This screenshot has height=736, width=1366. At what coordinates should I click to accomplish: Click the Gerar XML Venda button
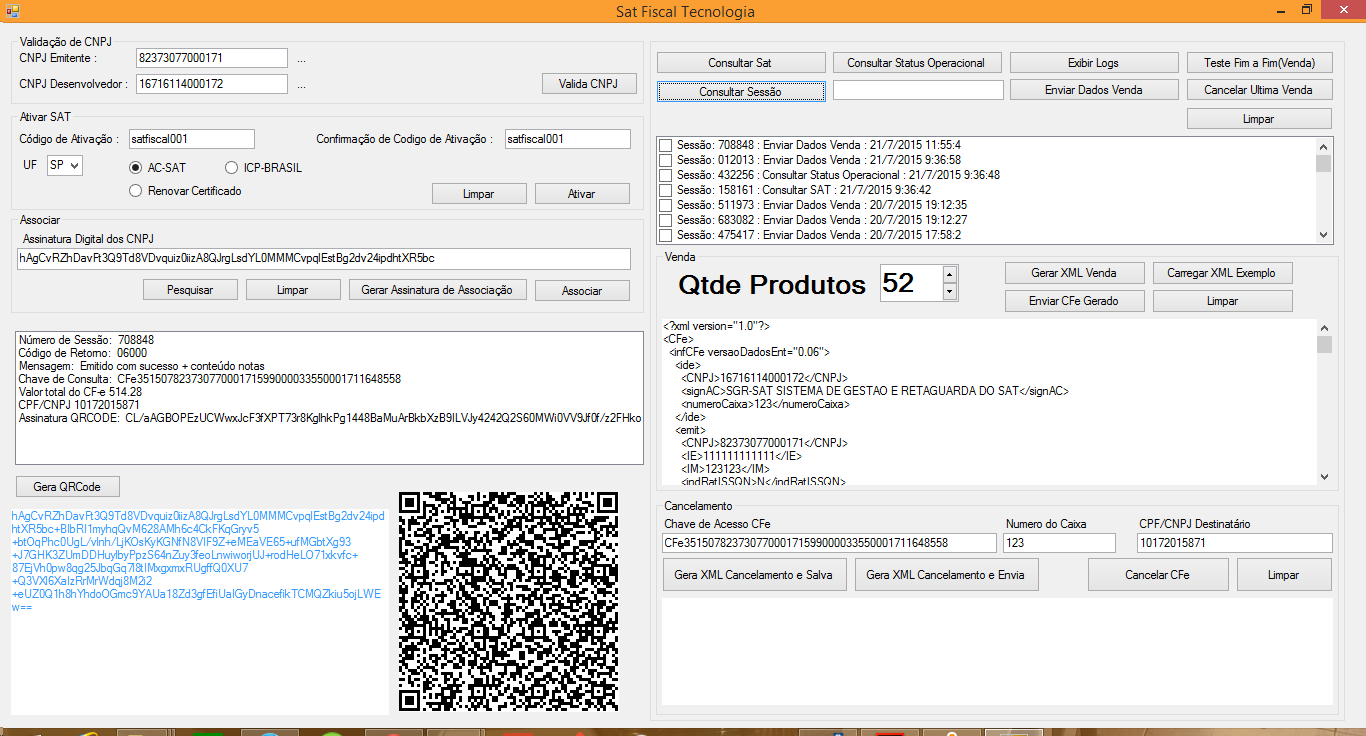pyautogui.click(x=1074, y=273)
